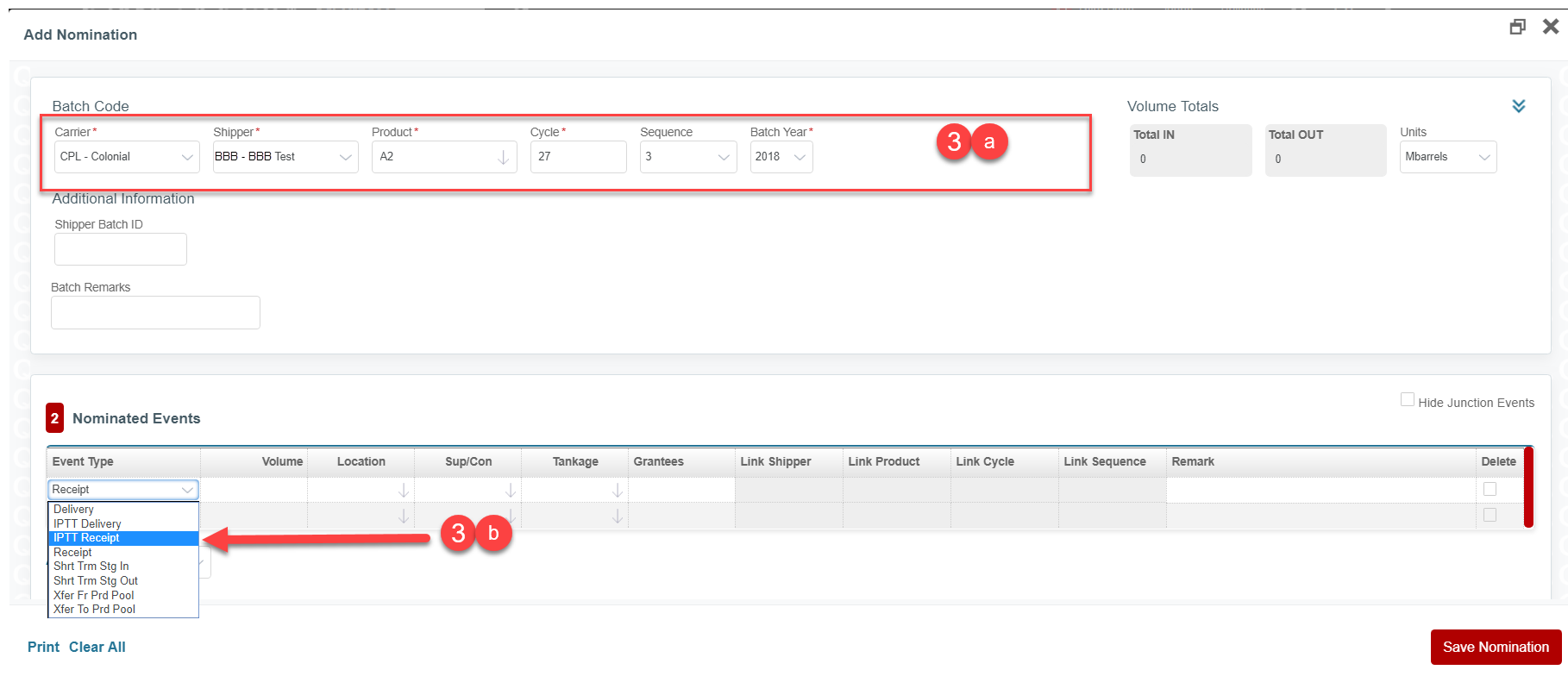The height and width of the screenshot is (695, 1568).
Task: Select IPTT Receipt from event type list
Action: pyautogui.click(x=87, y=538)
